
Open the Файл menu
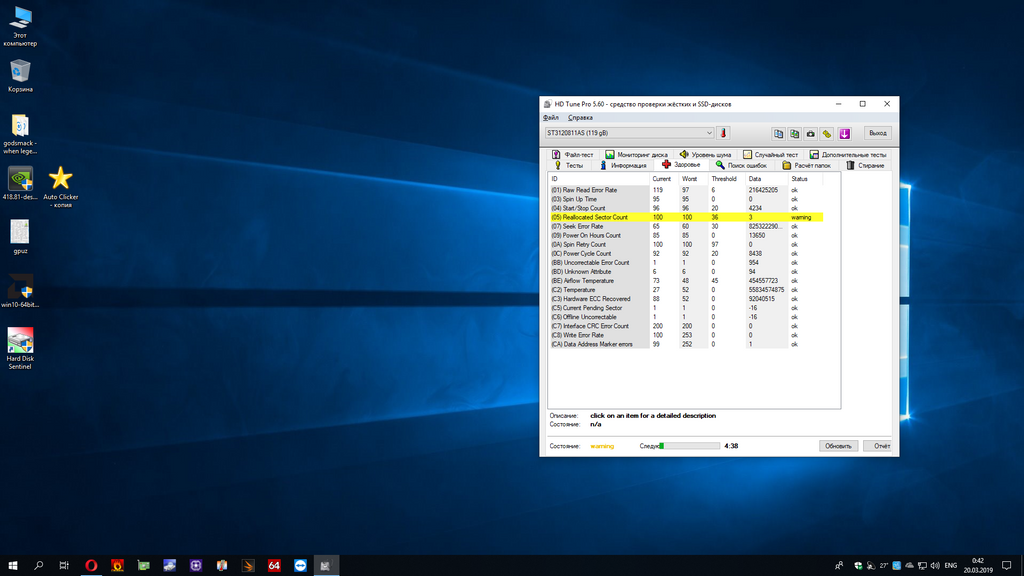tap(551, 118)
